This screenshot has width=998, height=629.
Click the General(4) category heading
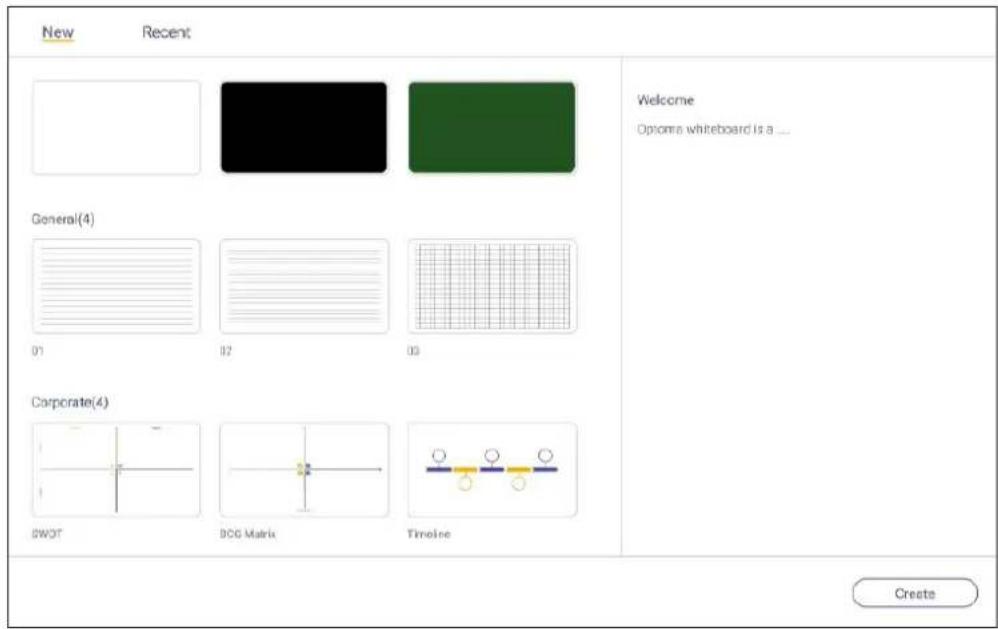(x=63, y=219)
